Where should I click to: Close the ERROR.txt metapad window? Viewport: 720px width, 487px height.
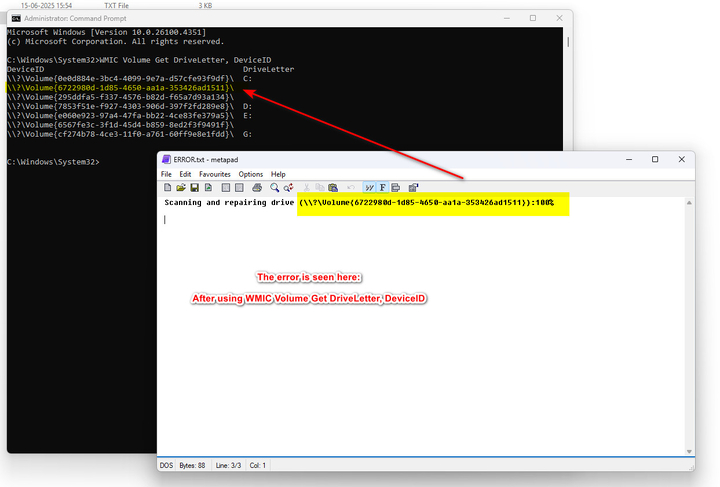click(x=681, y=159)
